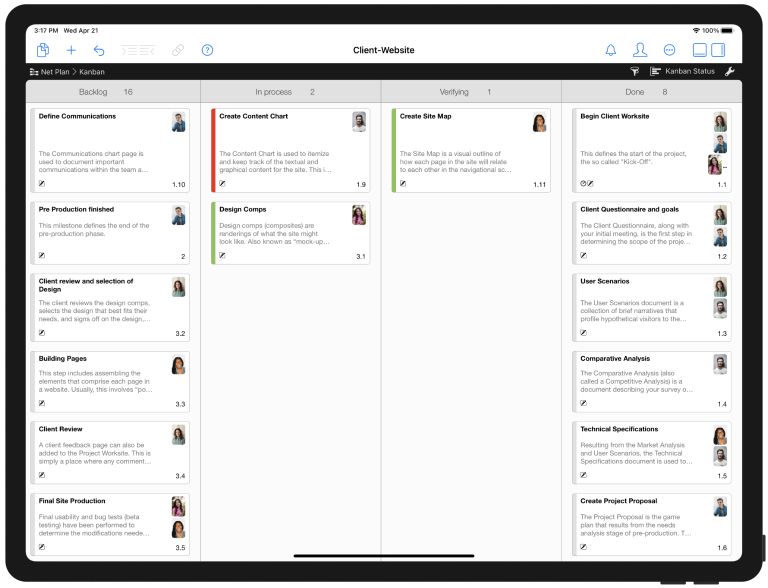This screenshot has width=768, height=588.
Task: Click clock icon on Begin Client Worksite card
Action: [x=583, y=184]
